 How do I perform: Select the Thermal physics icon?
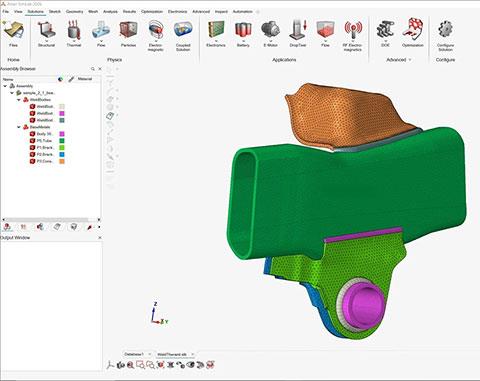[x=74, y=33]
